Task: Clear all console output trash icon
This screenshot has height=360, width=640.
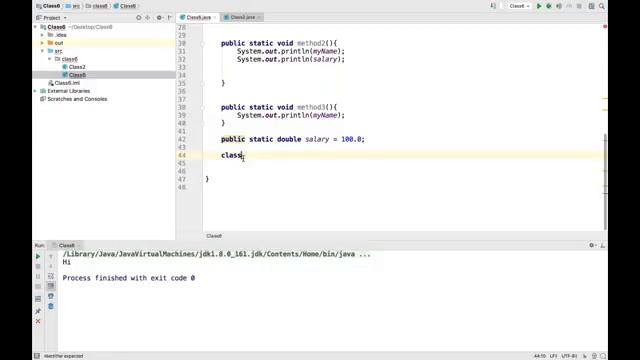Action: pyautogui.click(x=51, y=306)
